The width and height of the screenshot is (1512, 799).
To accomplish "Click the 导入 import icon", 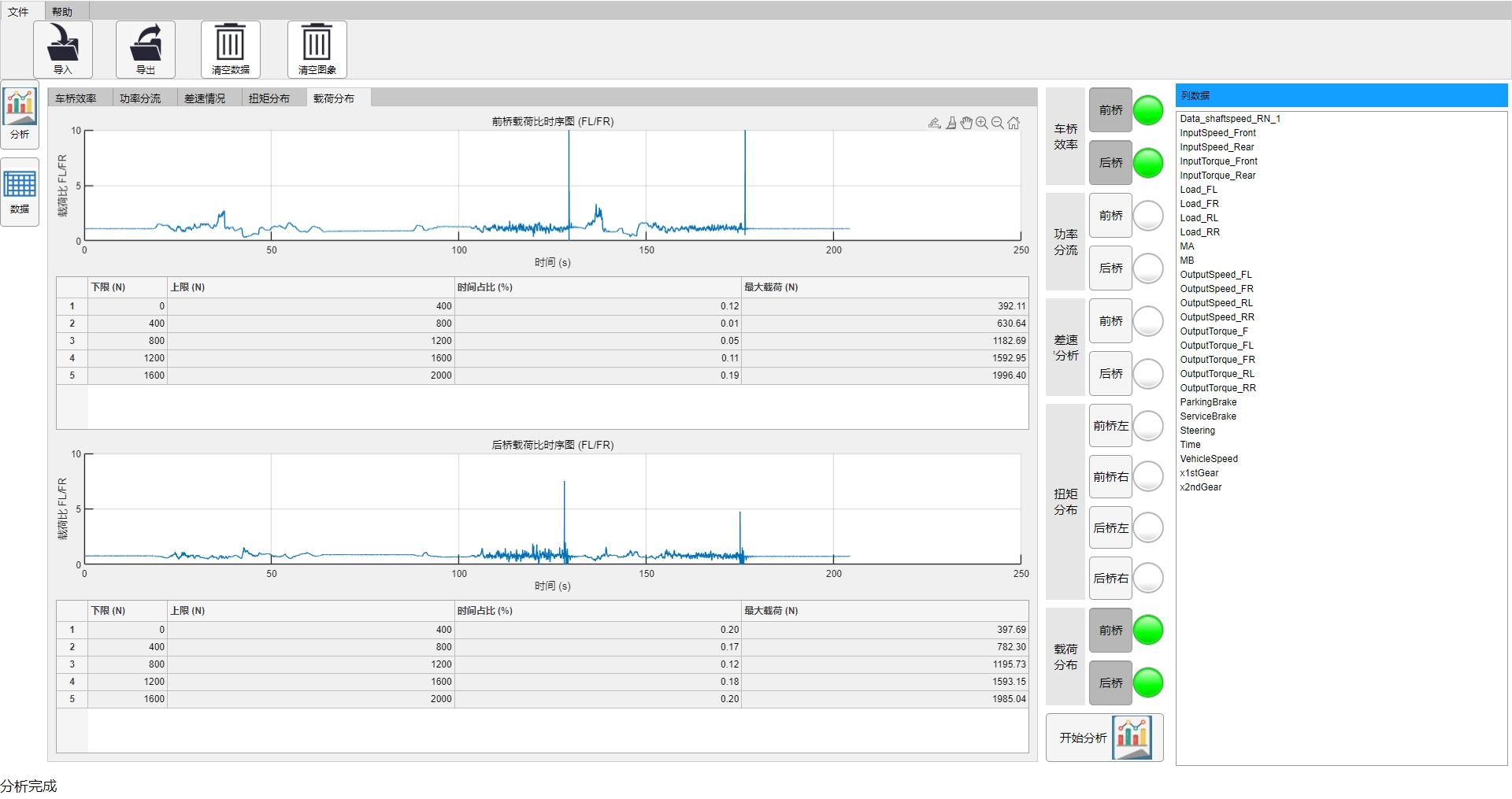I will click(x=63, y=49).
